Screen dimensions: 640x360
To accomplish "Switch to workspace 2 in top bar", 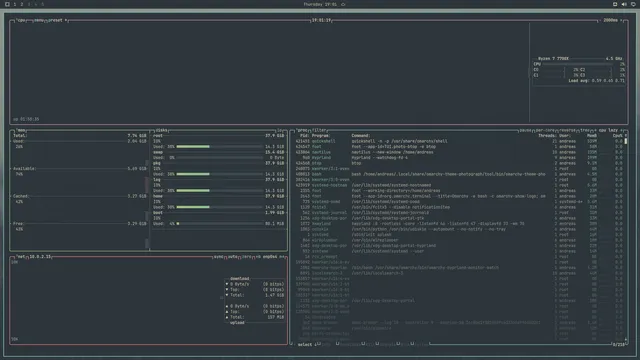I will (22, 4).
